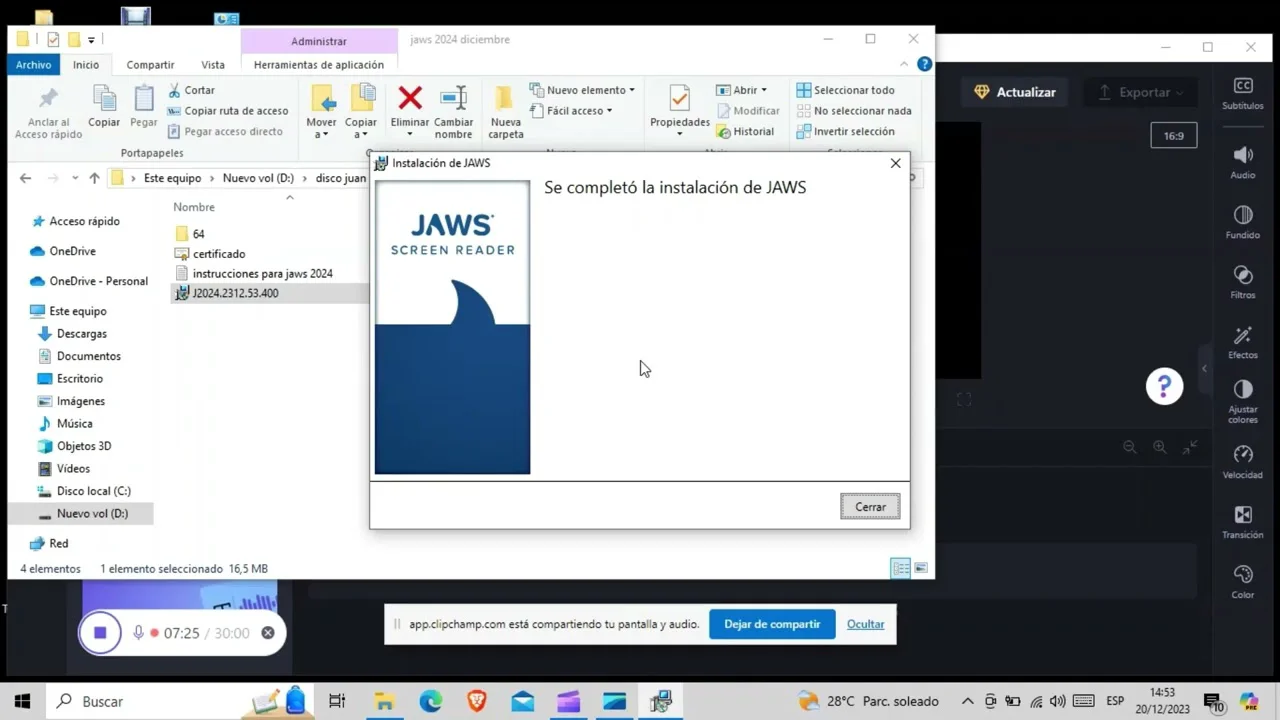Open the Filtros panel in Clipchamp sidebar
The height and width of the screenshot is (720, 1280).
click(x=1242, y=282)
